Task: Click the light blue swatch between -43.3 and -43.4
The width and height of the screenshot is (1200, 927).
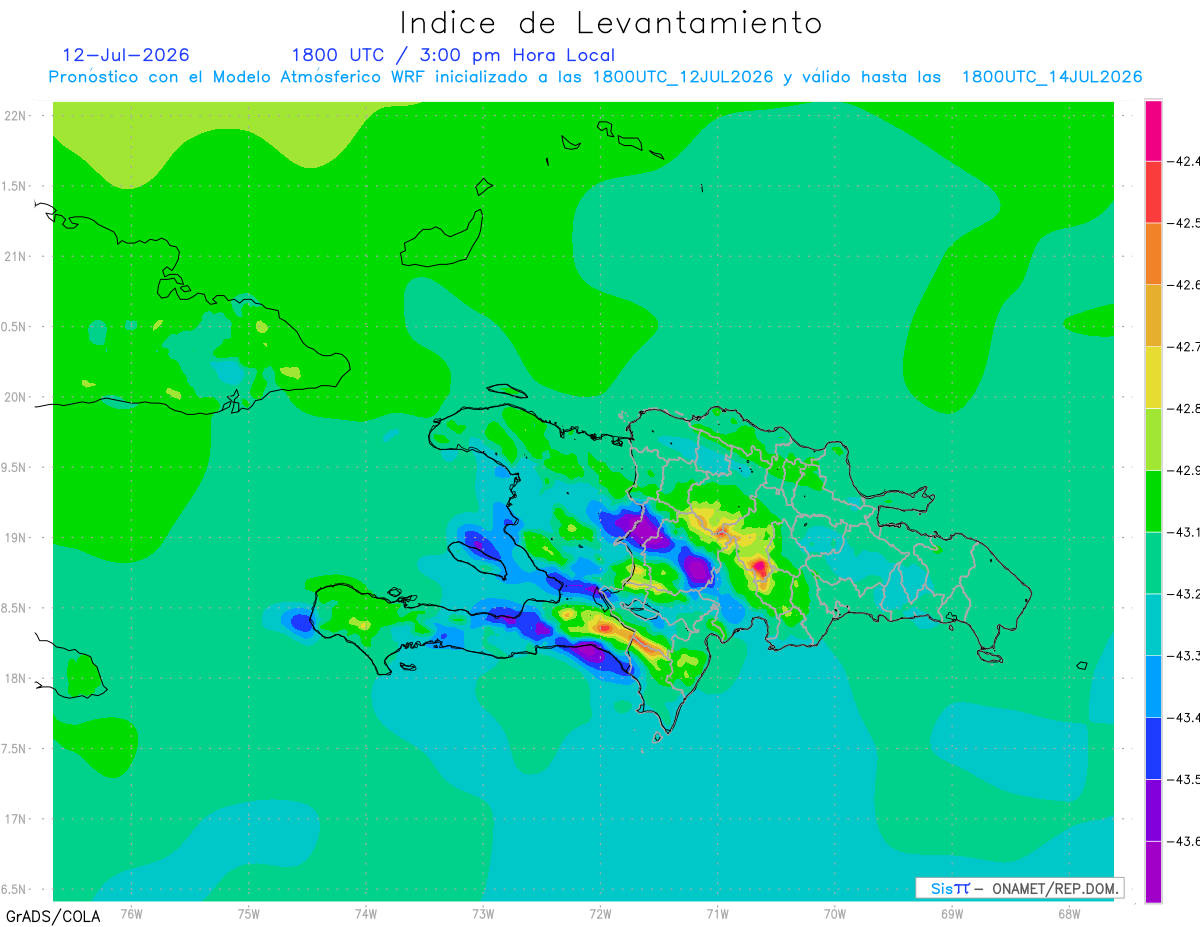Action: (1153, 686)
